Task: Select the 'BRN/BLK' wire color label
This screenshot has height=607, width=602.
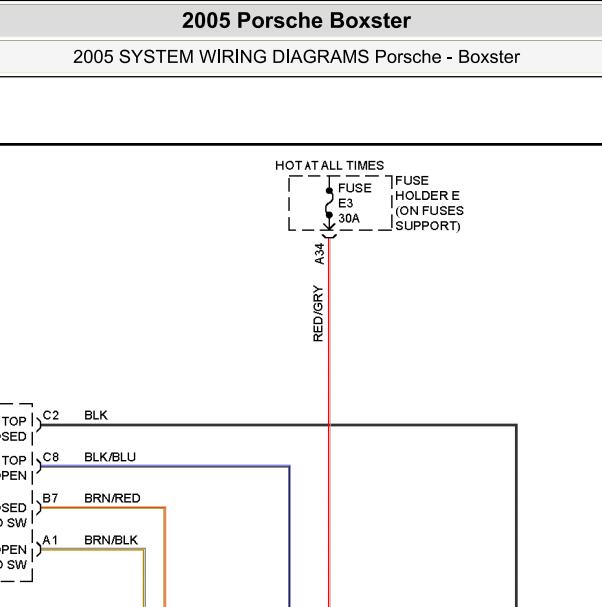Action: [111, 540]
